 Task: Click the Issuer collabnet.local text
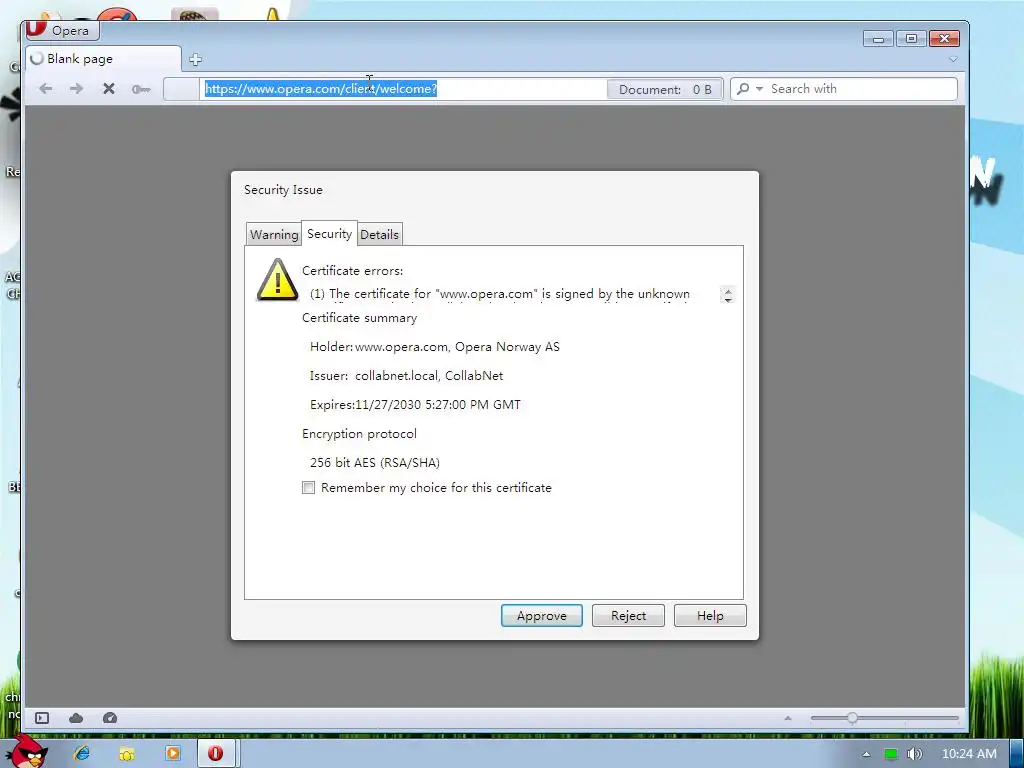(406, 376)
